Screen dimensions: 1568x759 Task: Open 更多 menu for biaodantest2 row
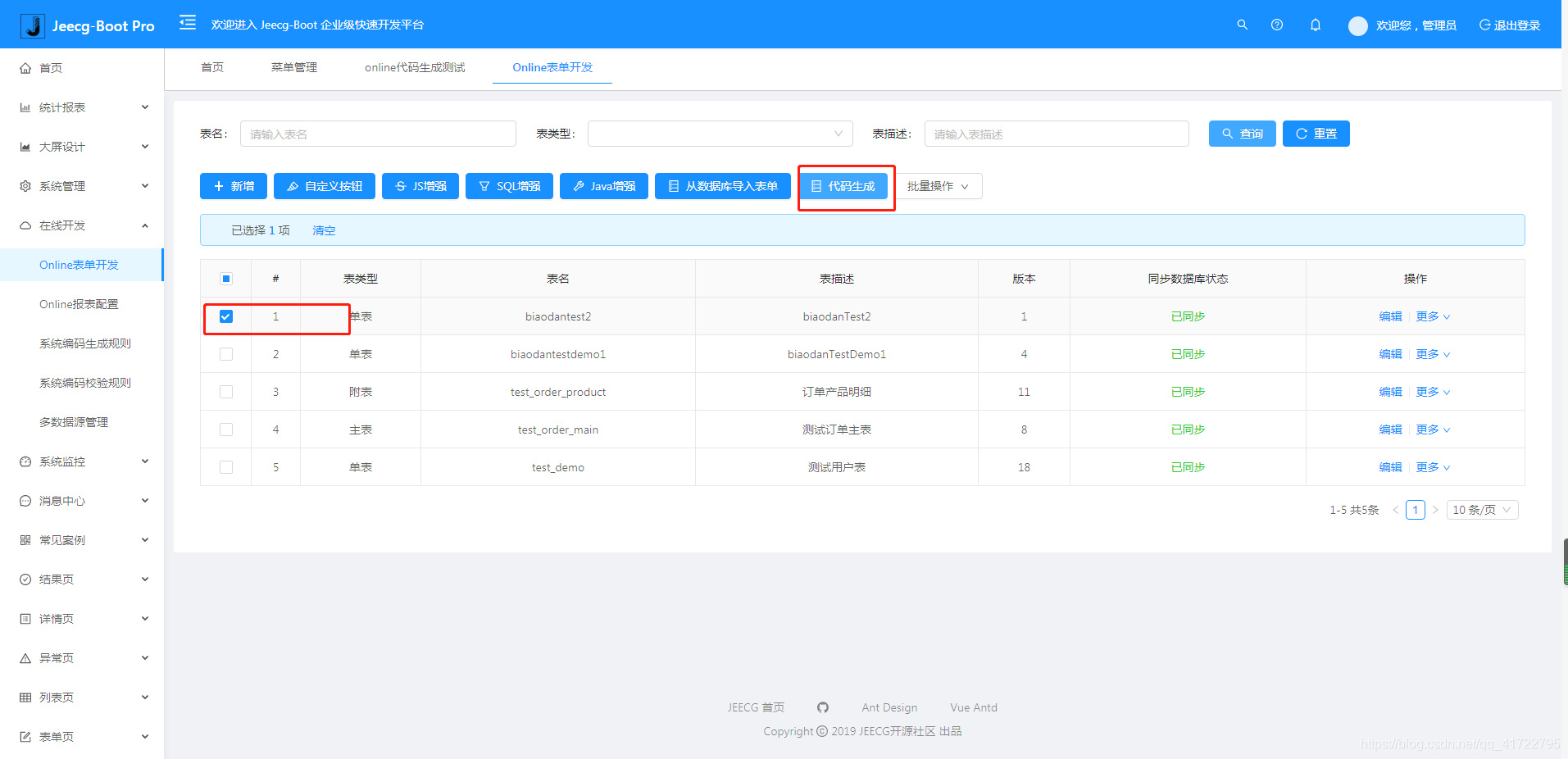tap(1433, 316)
